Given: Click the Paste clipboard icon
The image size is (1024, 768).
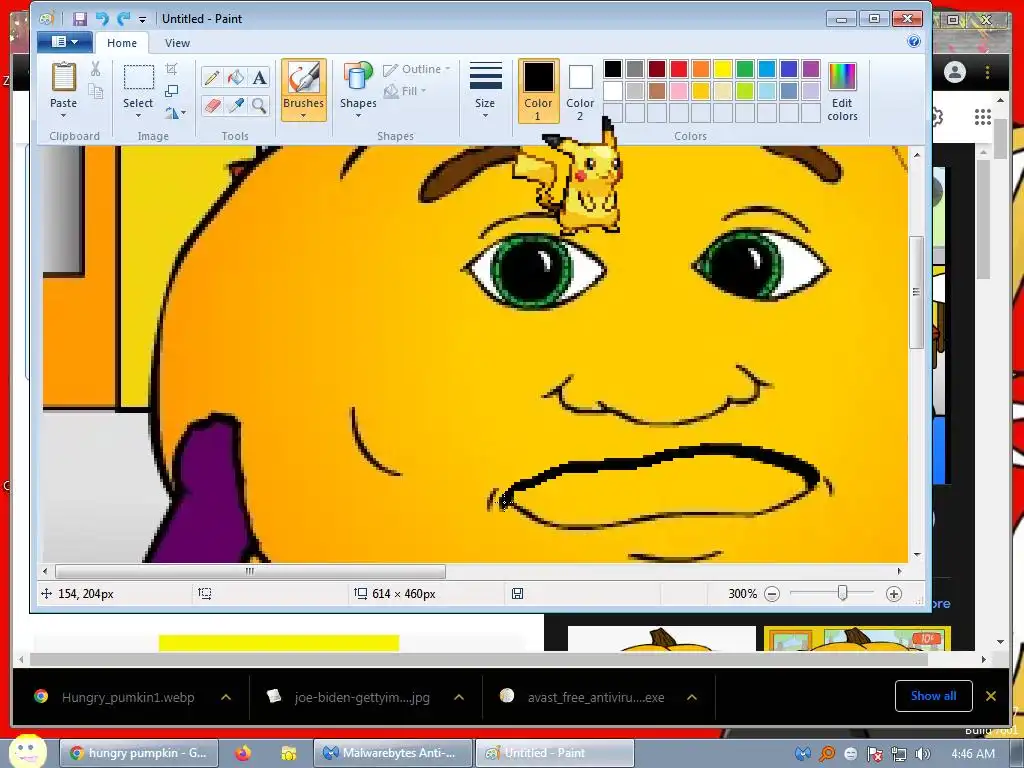Looking at the screenshot, I should (63, 77).
